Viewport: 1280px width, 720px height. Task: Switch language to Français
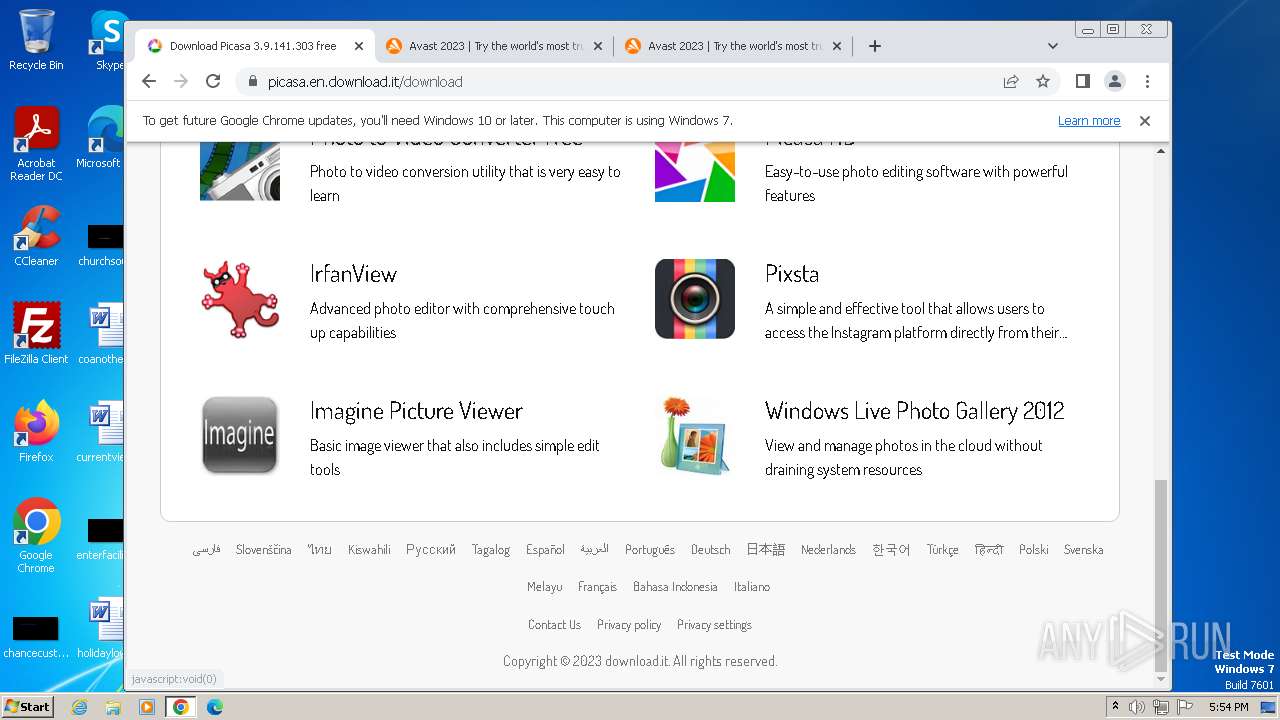click(597, 587)
